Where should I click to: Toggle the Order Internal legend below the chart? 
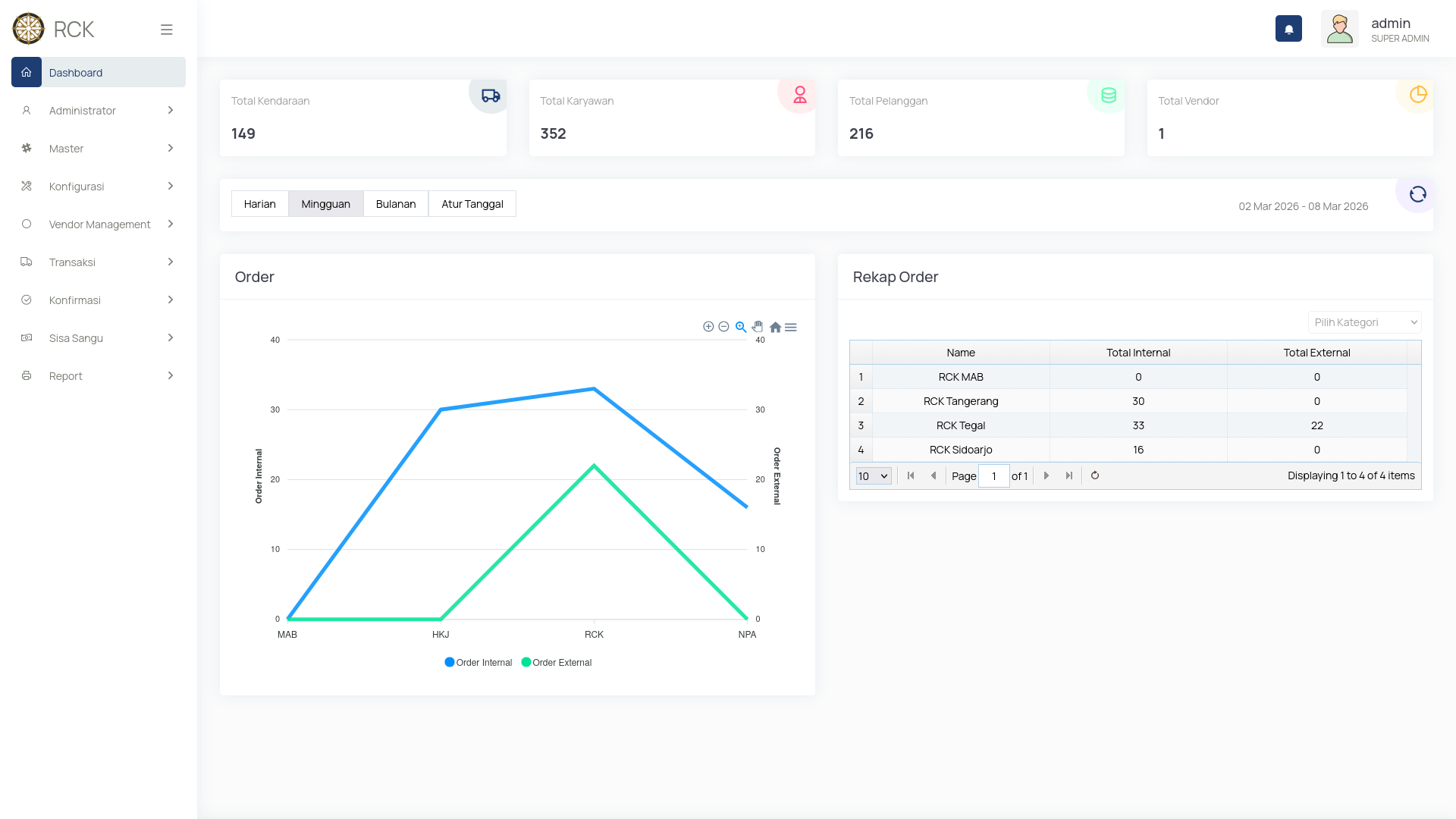478,662
